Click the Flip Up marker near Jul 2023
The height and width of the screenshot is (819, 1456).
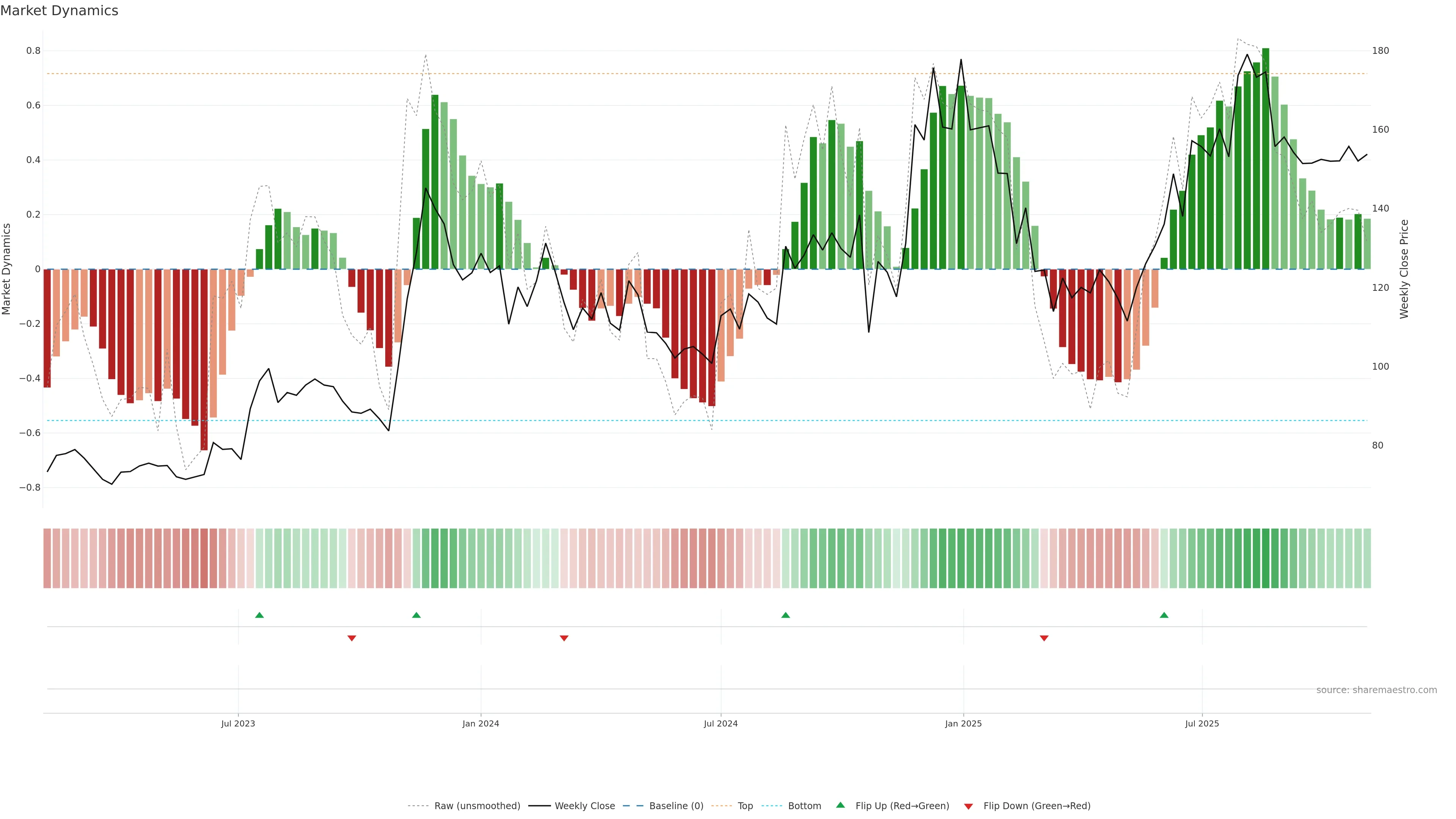[x=259, y=615]
